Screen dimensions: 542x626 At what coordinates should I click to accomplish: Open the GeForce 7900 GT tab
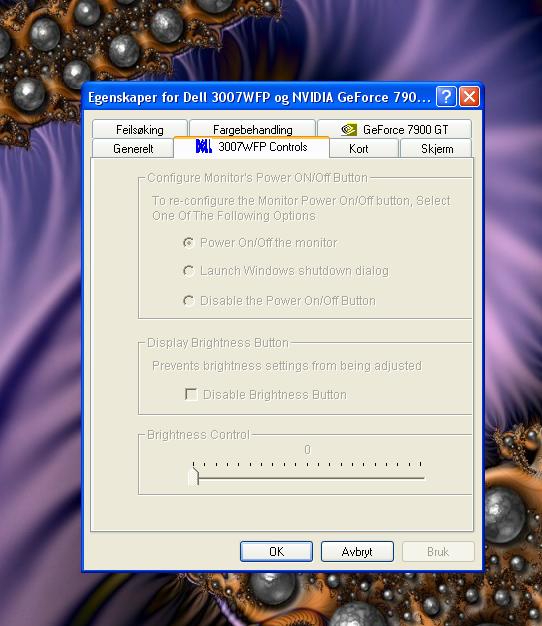point(394,129)
